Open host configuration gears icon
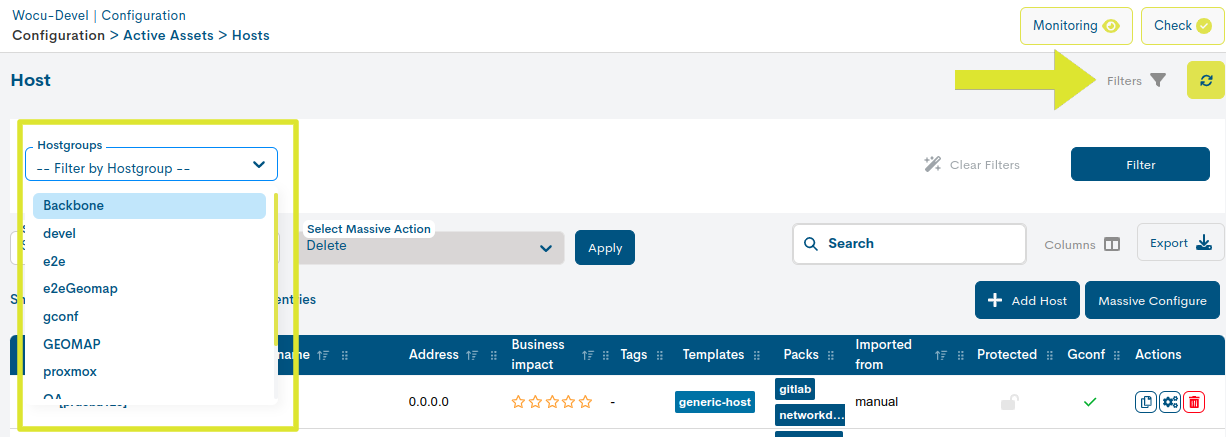The image size is (1226, 437). coord(1170,402)
